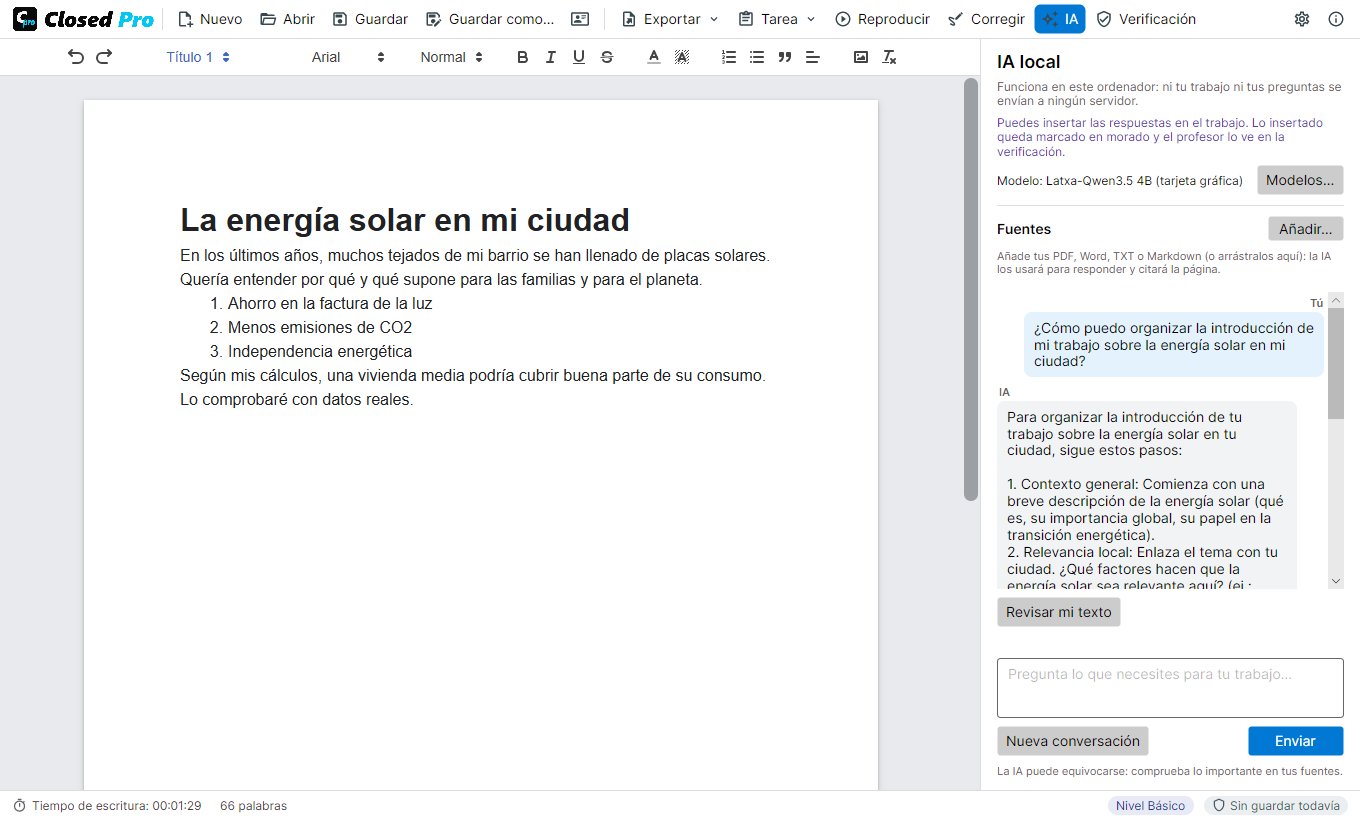Open the student ID card icon
Image resolution: width=1360 pixels, height=820 pixels.
point(580,19)
